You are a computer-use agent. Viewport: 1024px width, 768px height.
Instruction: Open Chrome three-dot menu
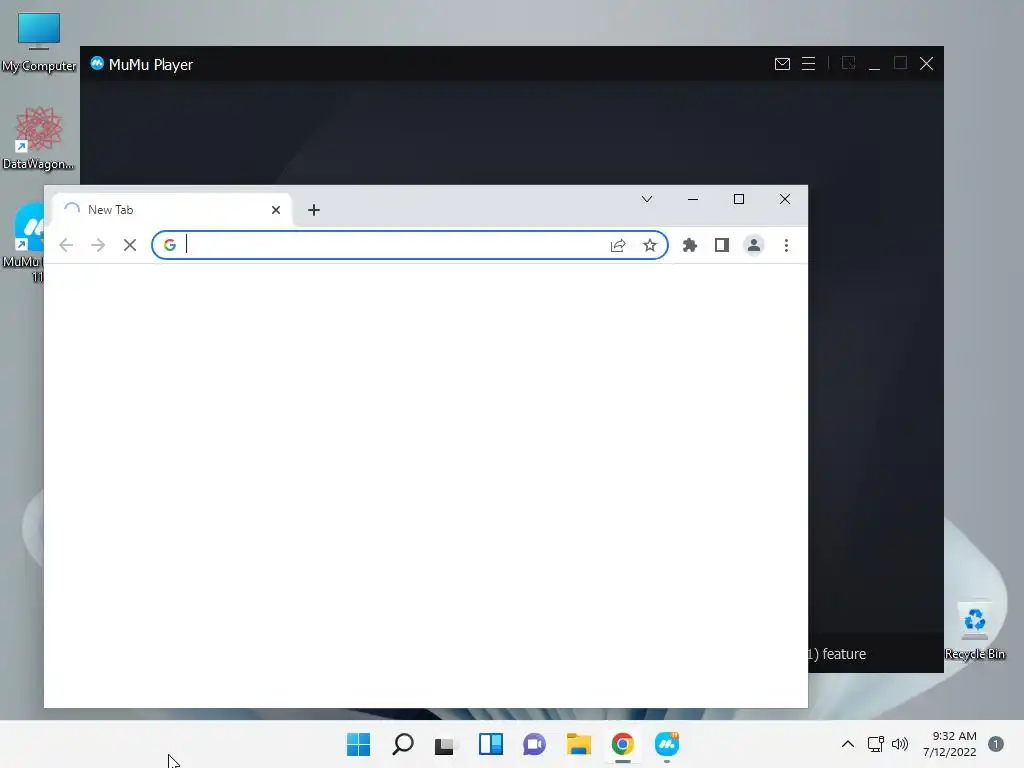(786, 246)
